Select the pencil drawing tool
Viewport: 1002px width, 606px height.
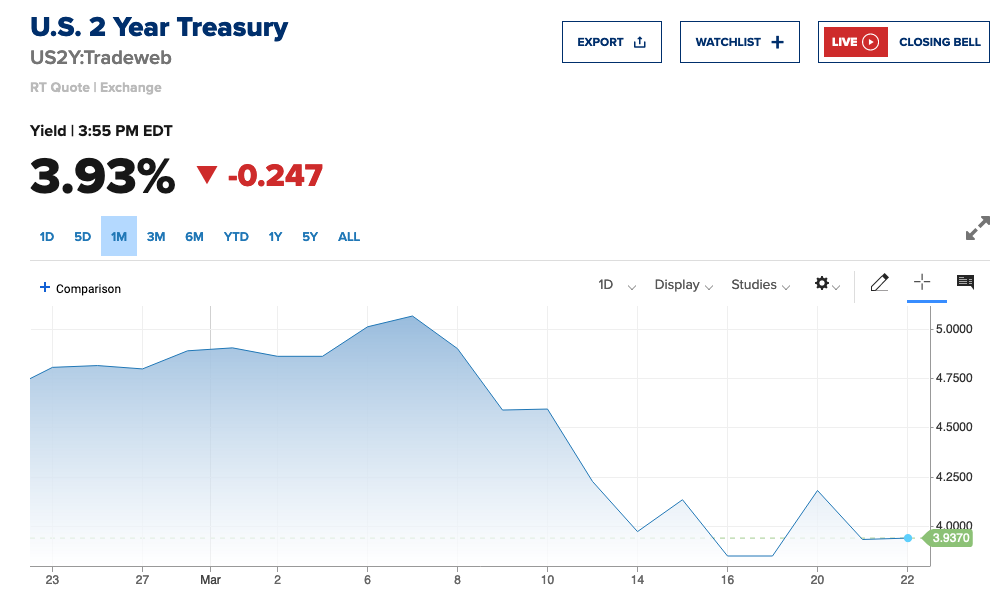pyautogui.click(x=880, y=283)
